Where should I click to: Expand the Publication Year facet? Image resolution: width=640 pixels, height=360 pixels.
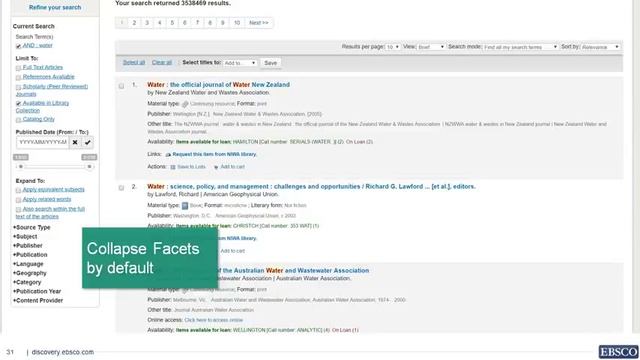coord(37,291)
